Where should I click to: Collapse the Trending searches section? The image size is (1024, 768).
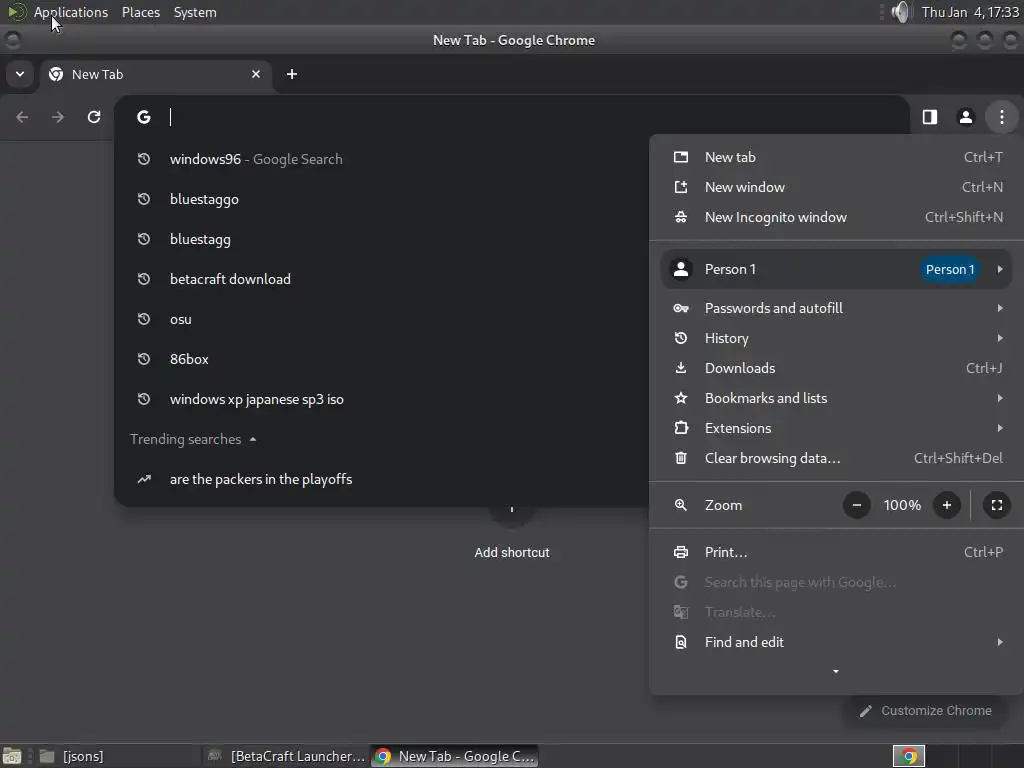pyautogui.click(x=252, y=440)
